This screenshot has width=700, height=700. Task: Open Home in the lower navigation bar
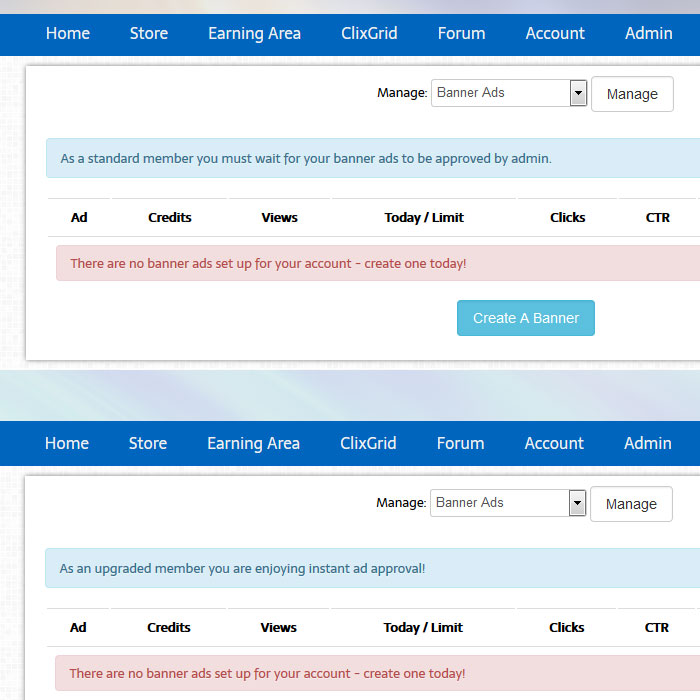pyautogui.click(x=67, y=443)
